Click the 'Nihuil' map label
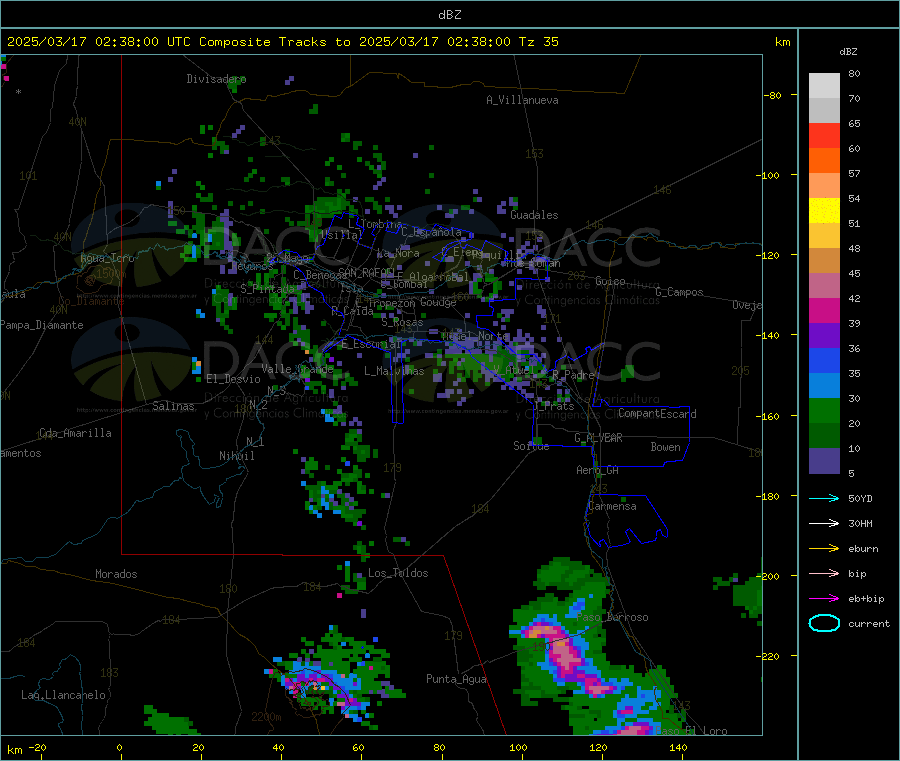Viewport: 900px width, 761px height. pos(236,456)
